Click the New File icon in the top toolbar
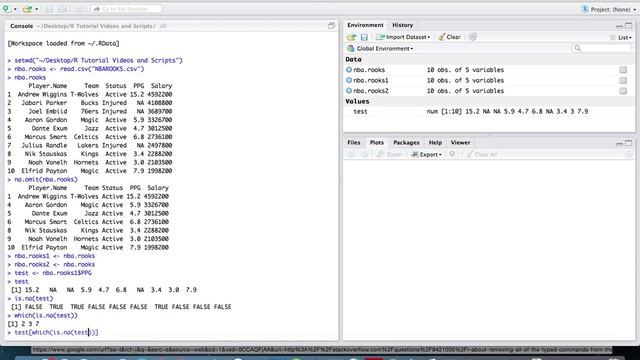Screen dimensions: 640x360 tap(6, 9)
